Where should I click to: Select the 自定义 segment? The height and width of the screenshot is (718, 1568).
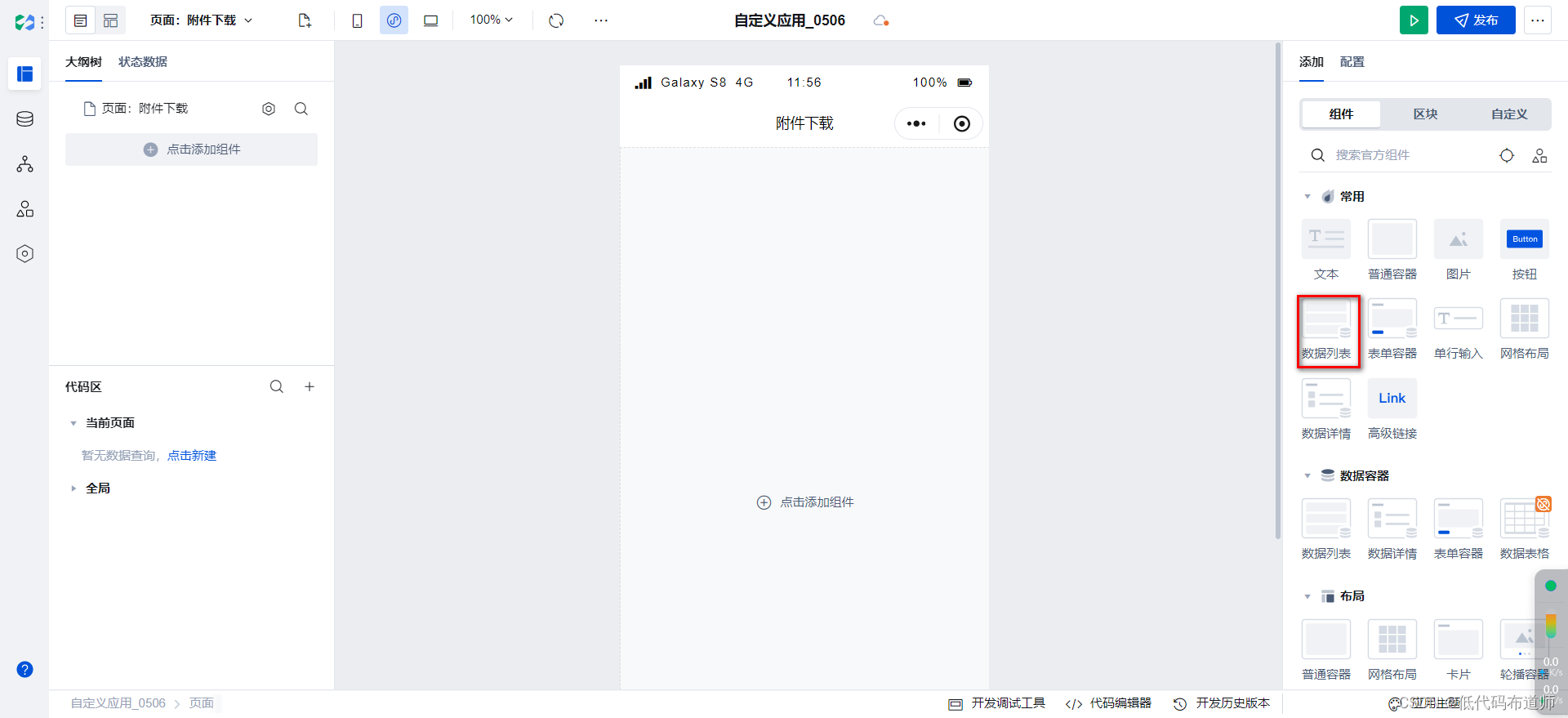(x=1509, y=114)
